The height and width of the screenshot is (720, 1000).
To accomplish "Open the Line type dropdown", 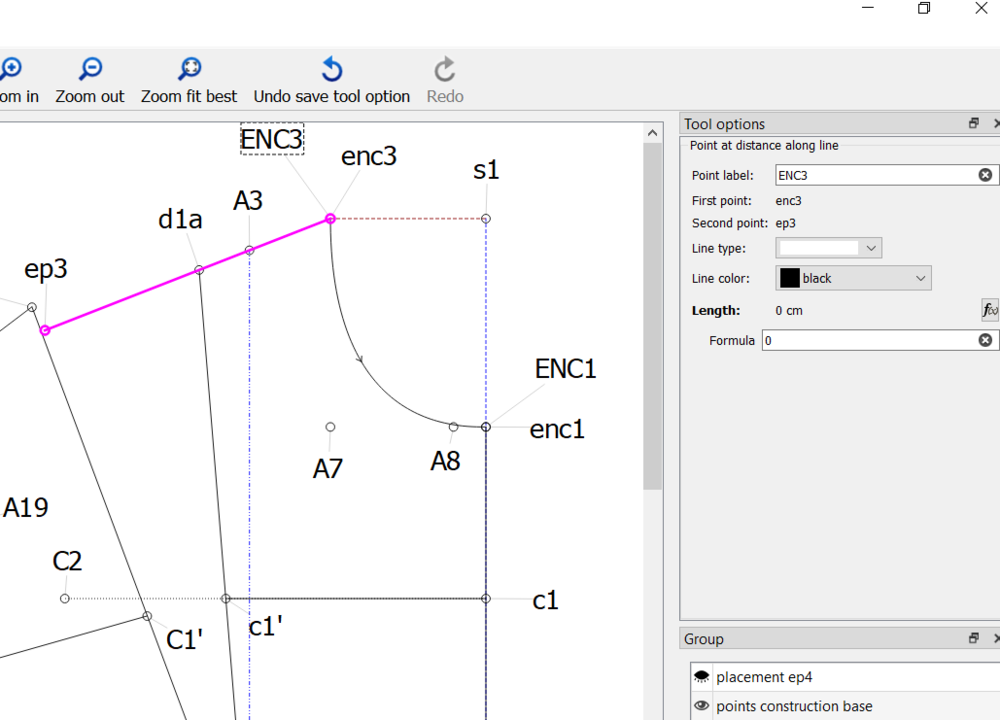I will click(828, 248).
